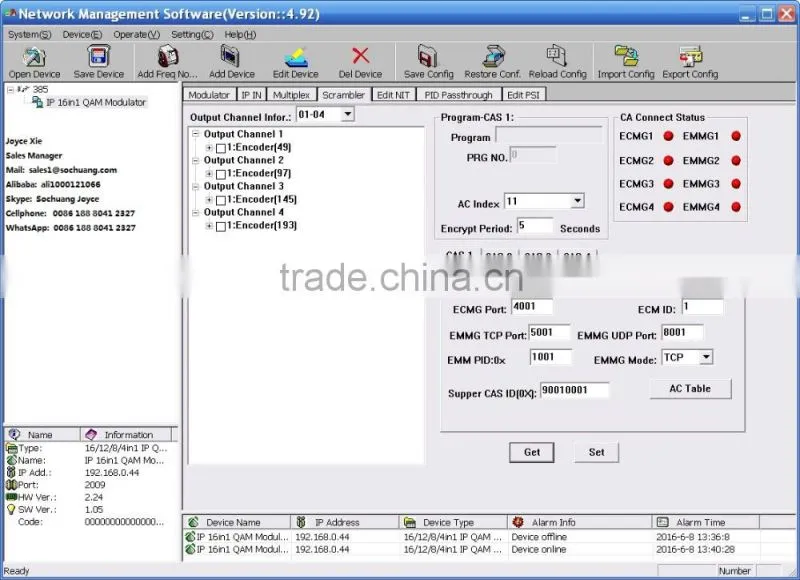Click the ECMG1 red status indicator

668,136
